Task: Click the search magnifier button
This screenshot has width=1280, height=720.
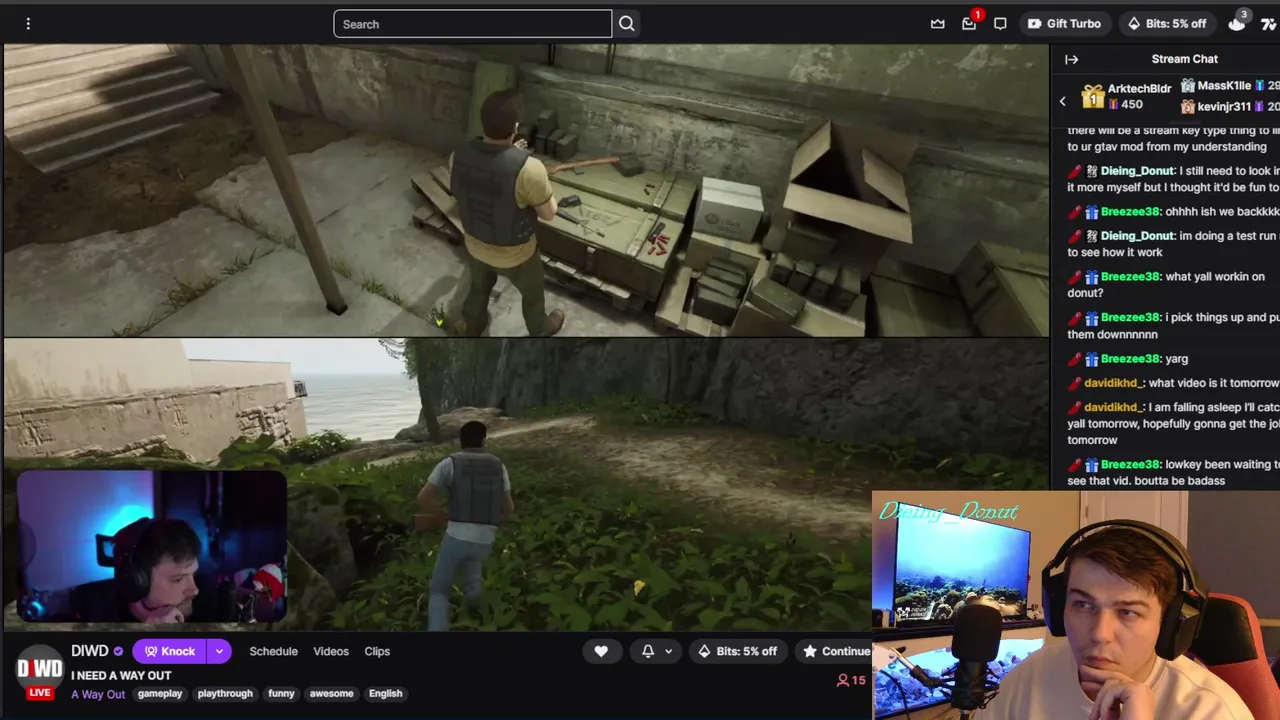Action: 627,24
